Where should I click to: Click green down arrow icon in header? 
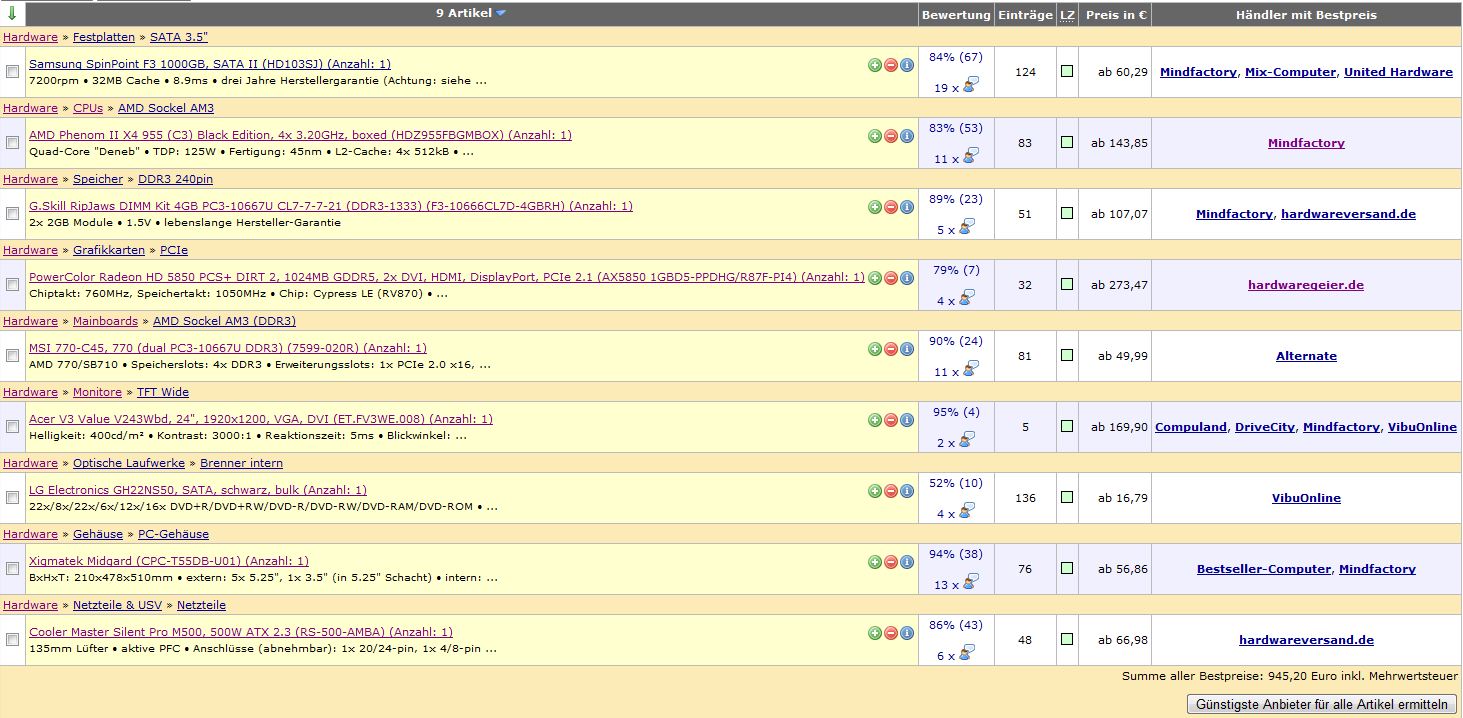12,14
